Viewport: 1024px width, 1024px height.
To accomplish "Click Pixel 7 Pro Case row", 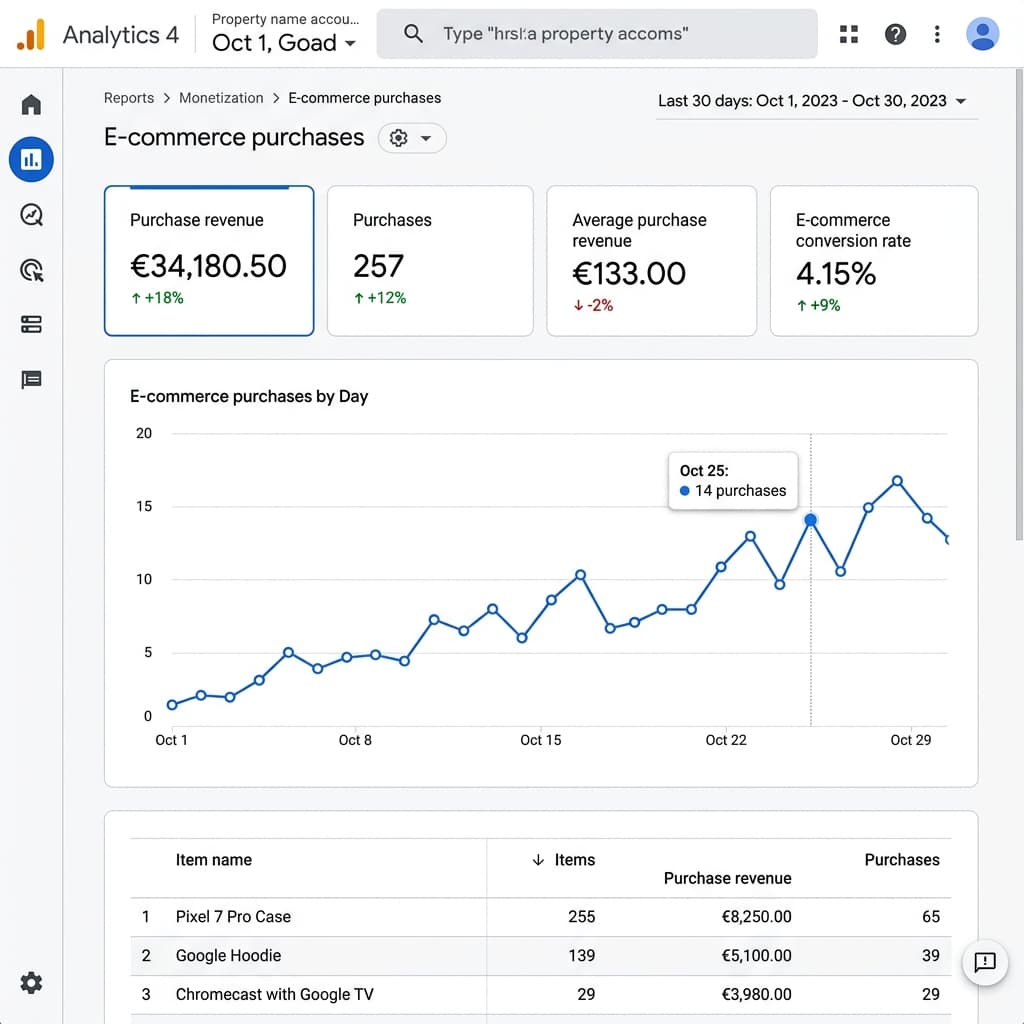I will tap(541, 917).
